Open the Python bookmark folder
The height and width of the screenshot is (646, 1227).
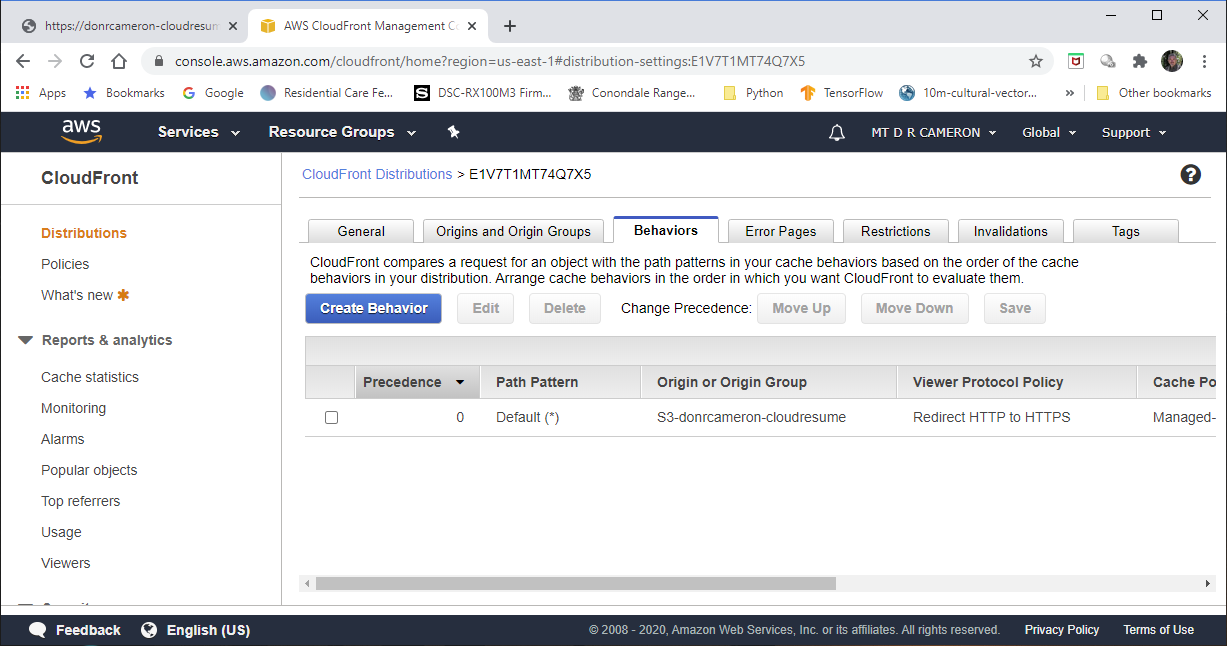click(x=753, y=93)
